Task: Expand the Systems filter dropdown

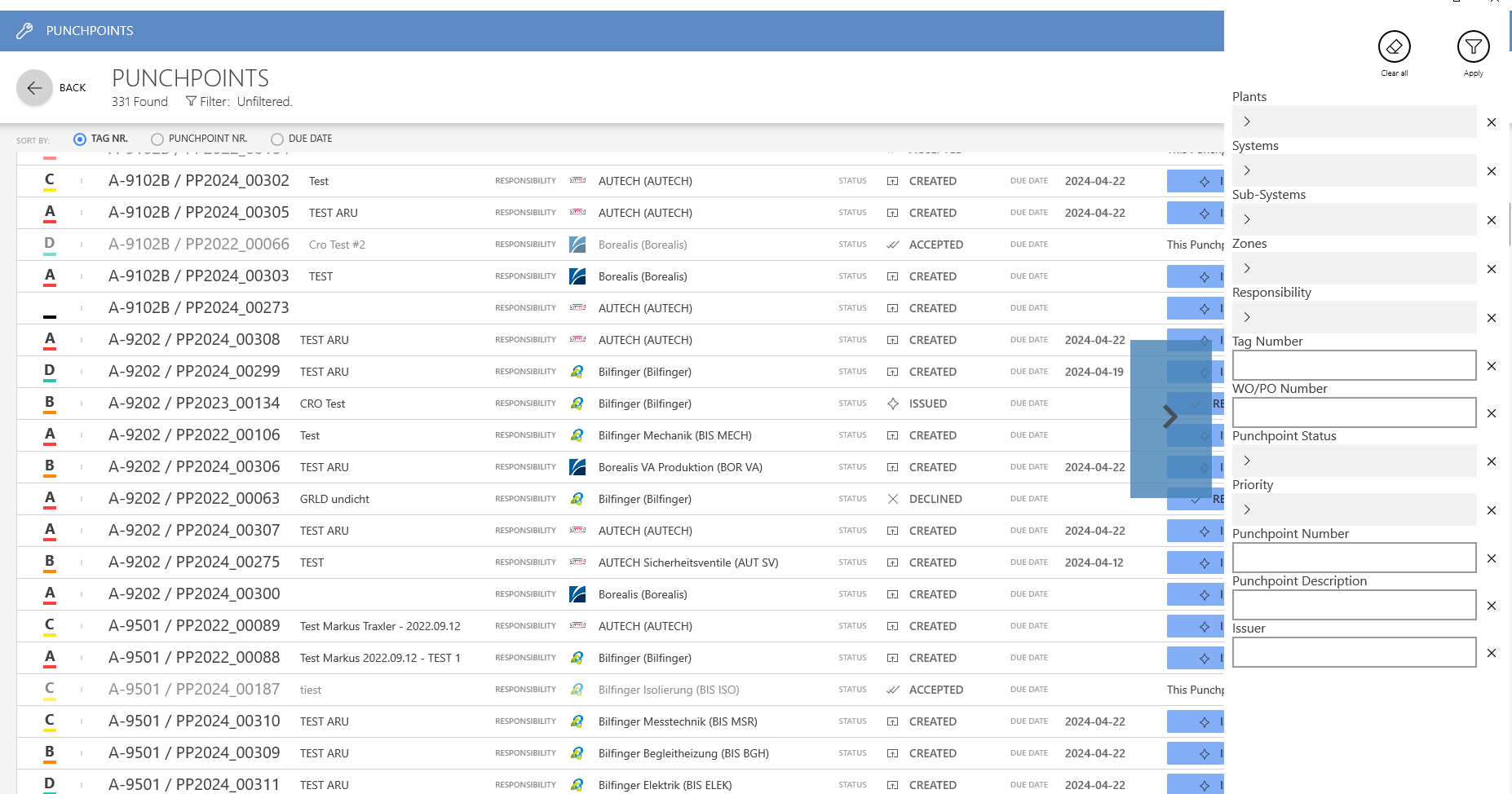Action: click(1247, 170)
